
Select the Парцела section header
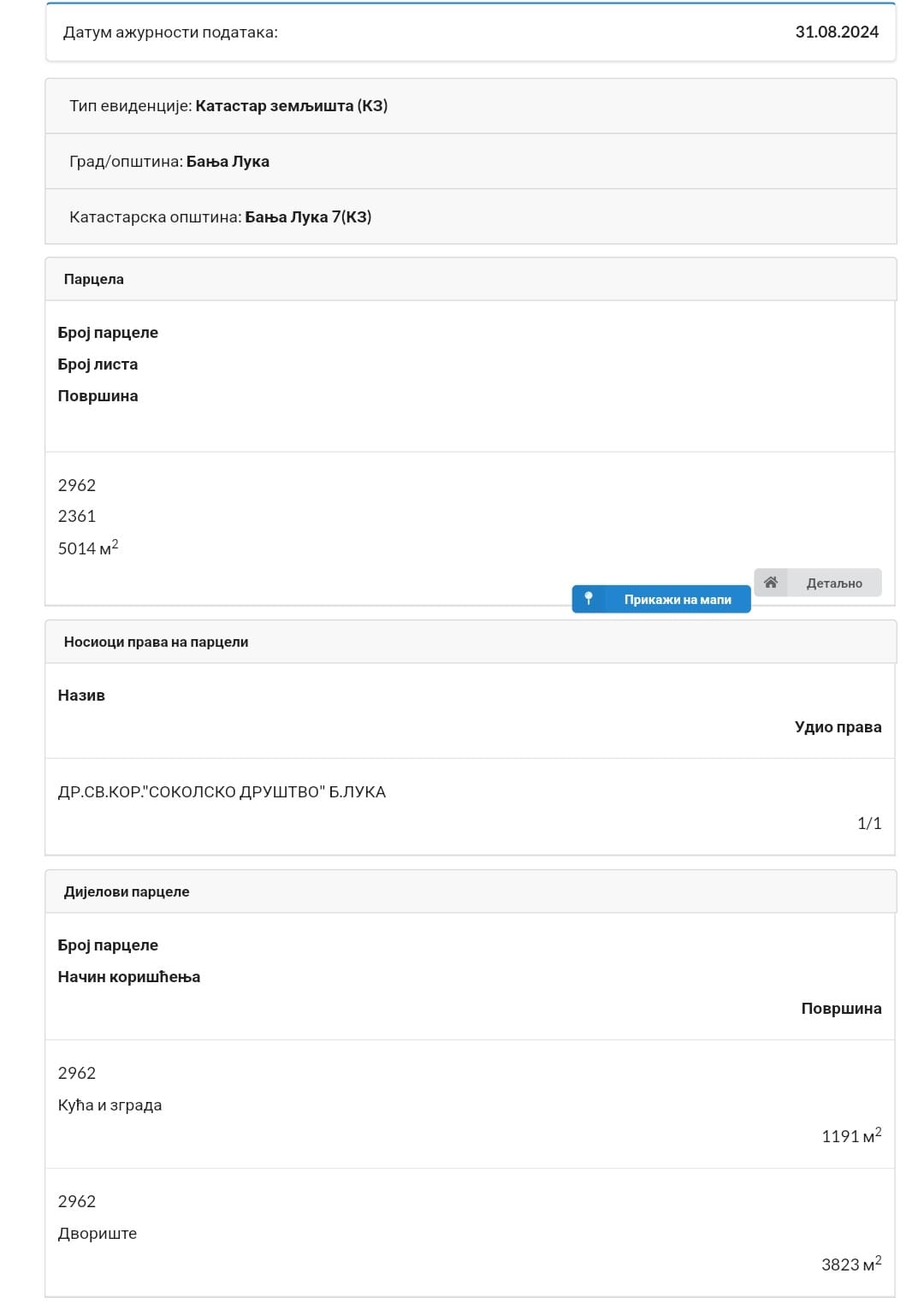[x=471, y=279]
